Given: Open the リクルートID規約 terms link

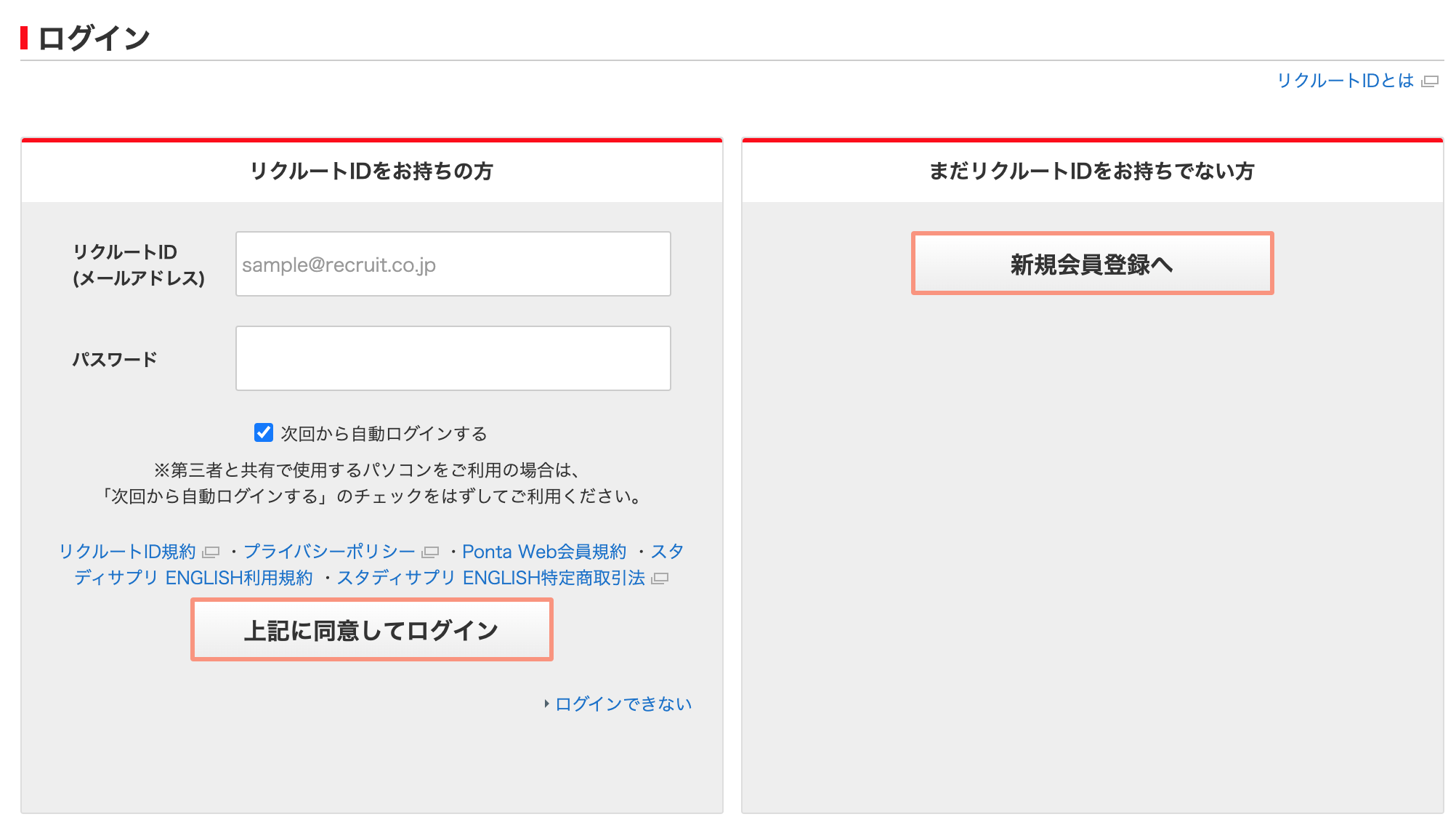Looking at the screenshot, I should pyautogui.click(x=128, y=552).
